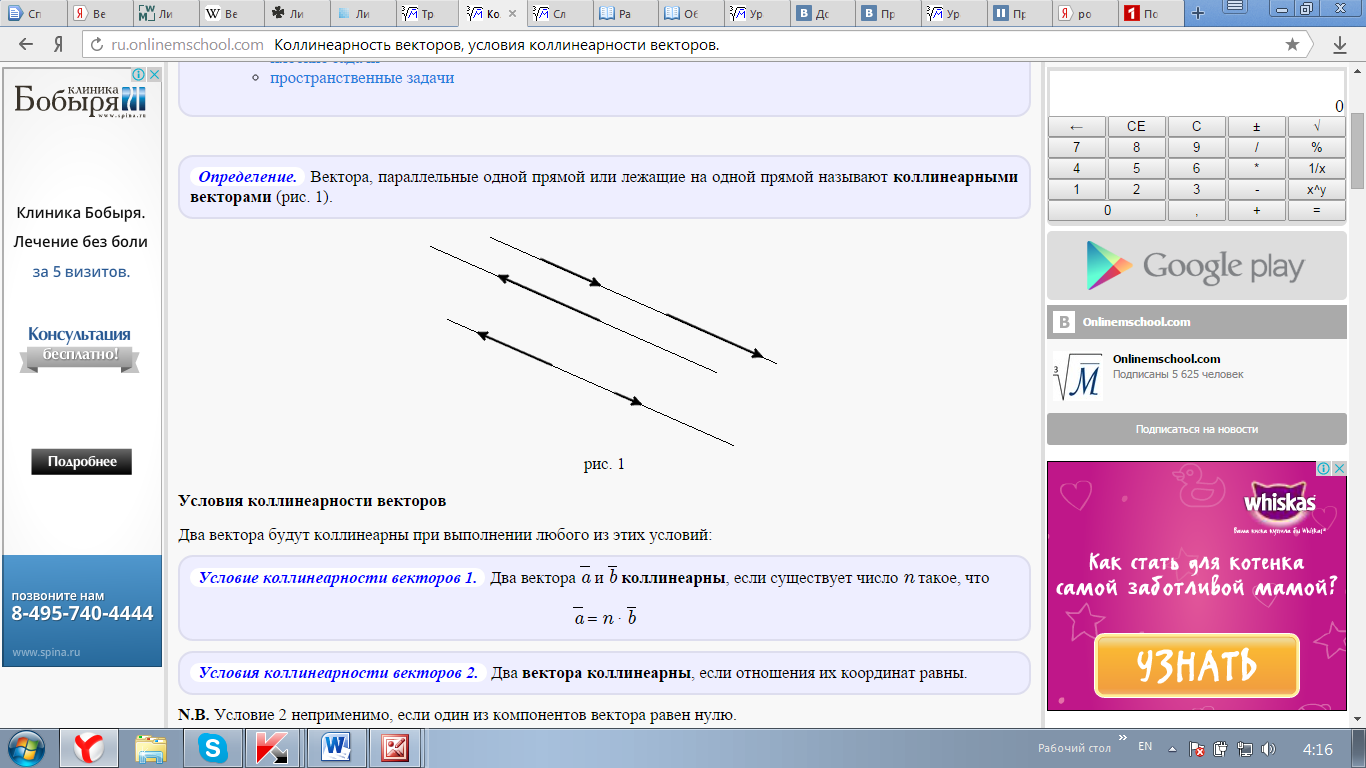Image resolution: width=1366 pixels, height=768 pixels.
Task: Click calculator 'C' clear button
Action: 1196,127
